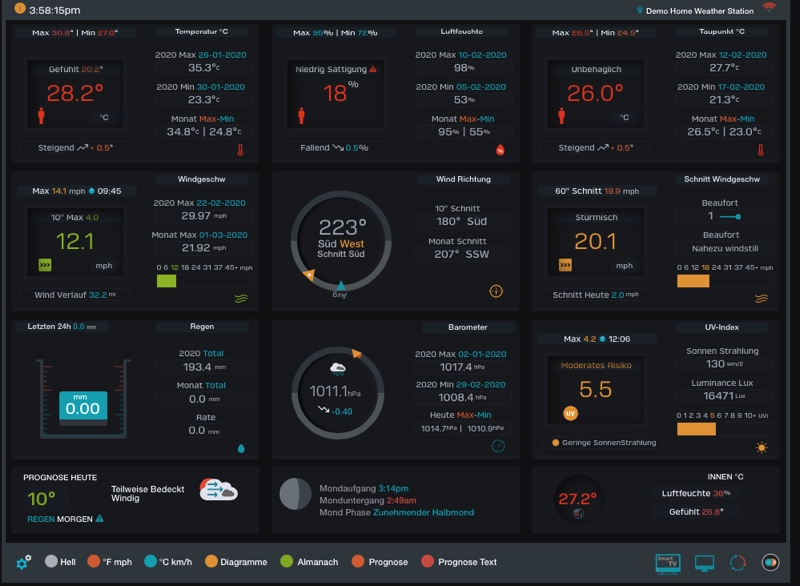Toggle the color theme switch at bottom right

pyautogui.click(x=770, y=563)
